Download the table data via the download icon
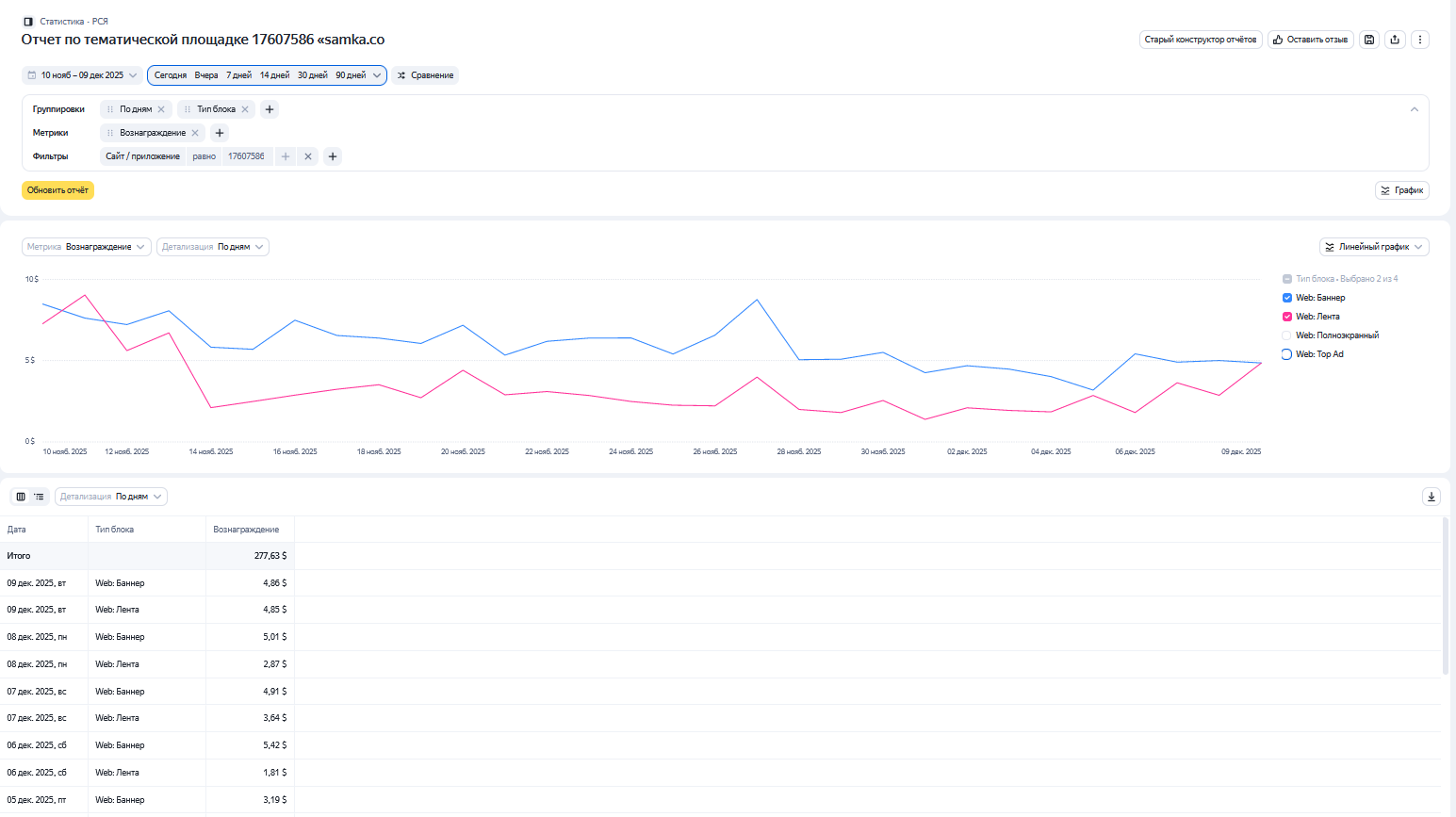The width and height of the screenshot is (1456, 817). pyautogui.click(x=1431, y=497)
